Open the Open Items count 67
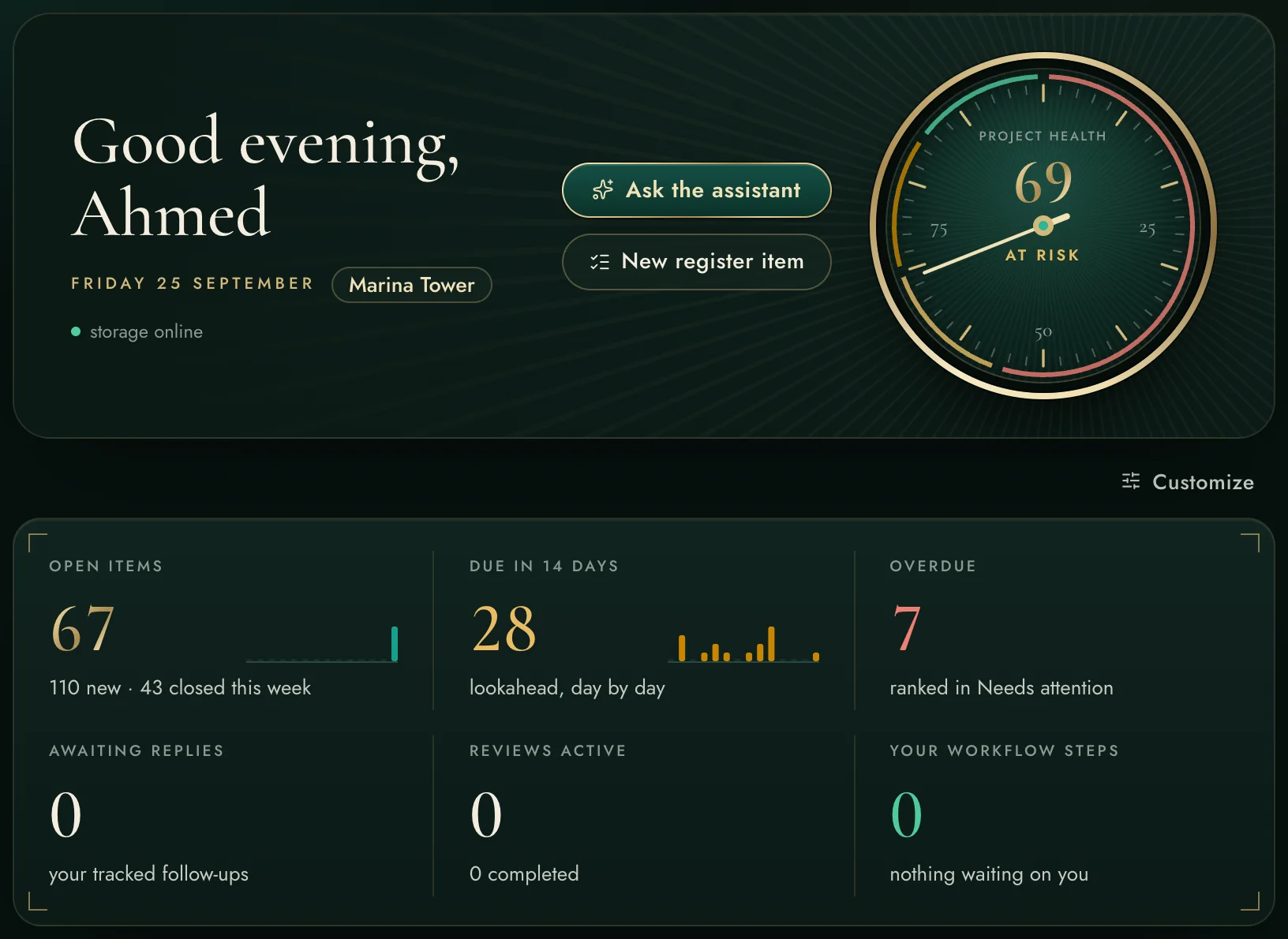 (83, 628)
